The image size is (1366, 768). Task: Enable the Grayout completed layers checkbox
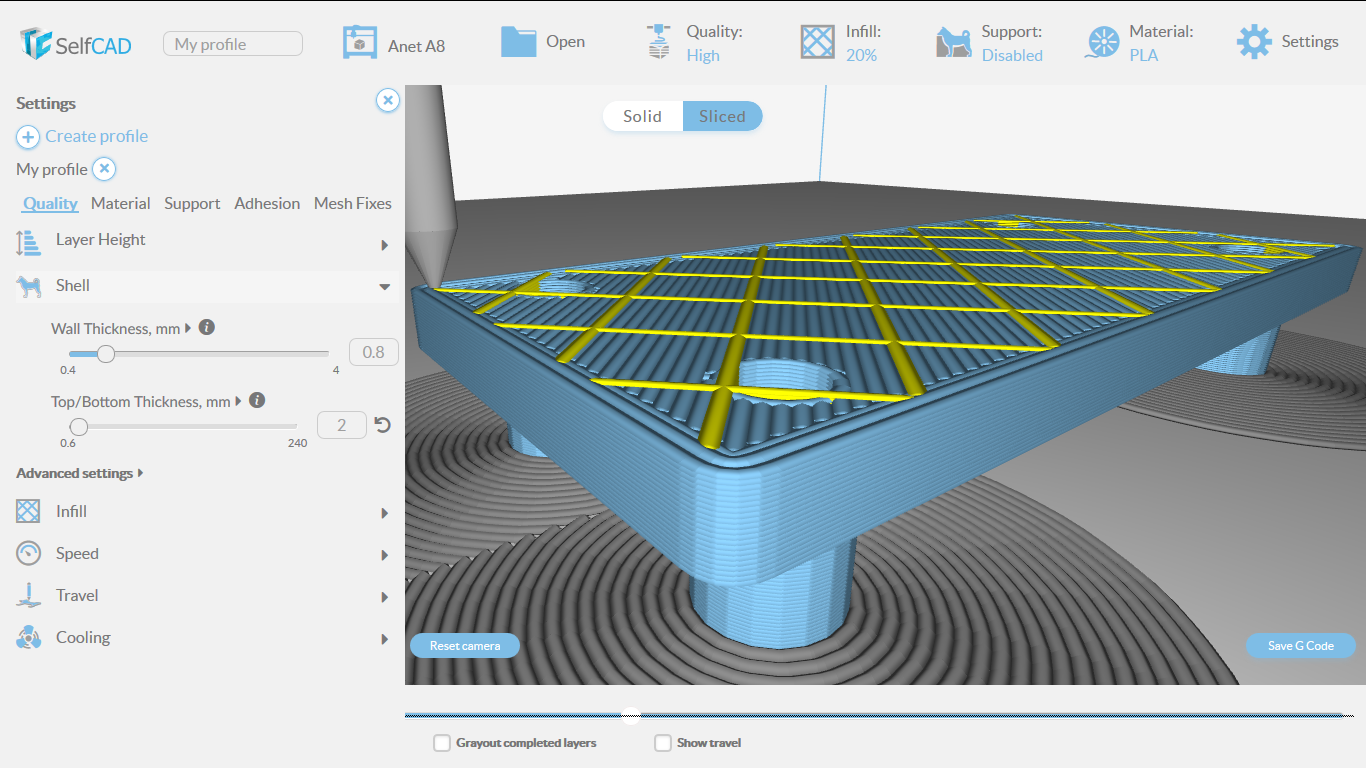click(442, 743)
